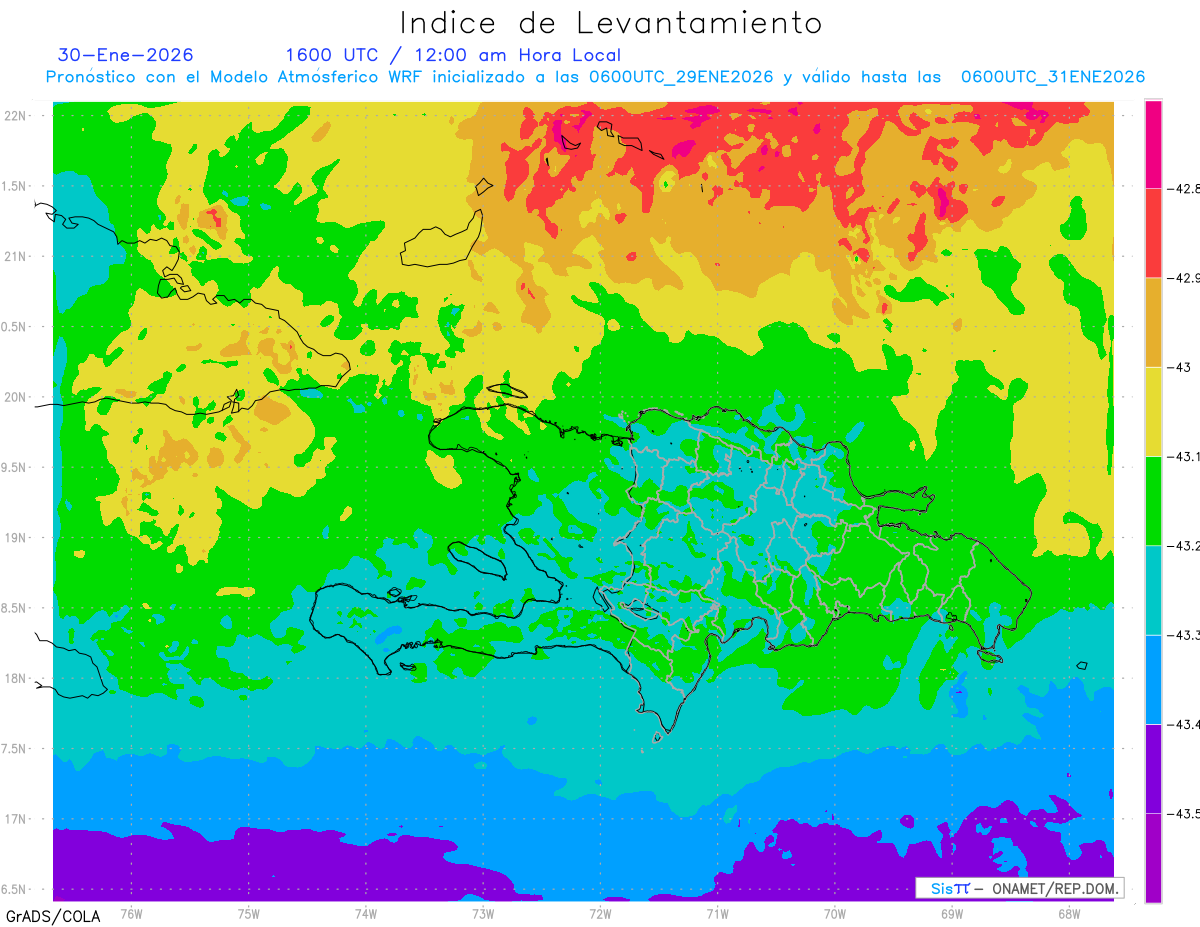This screenshot has width=1200, height=927.
Task: Click the '71W' longitude label
Action: [x=717, y=913]
